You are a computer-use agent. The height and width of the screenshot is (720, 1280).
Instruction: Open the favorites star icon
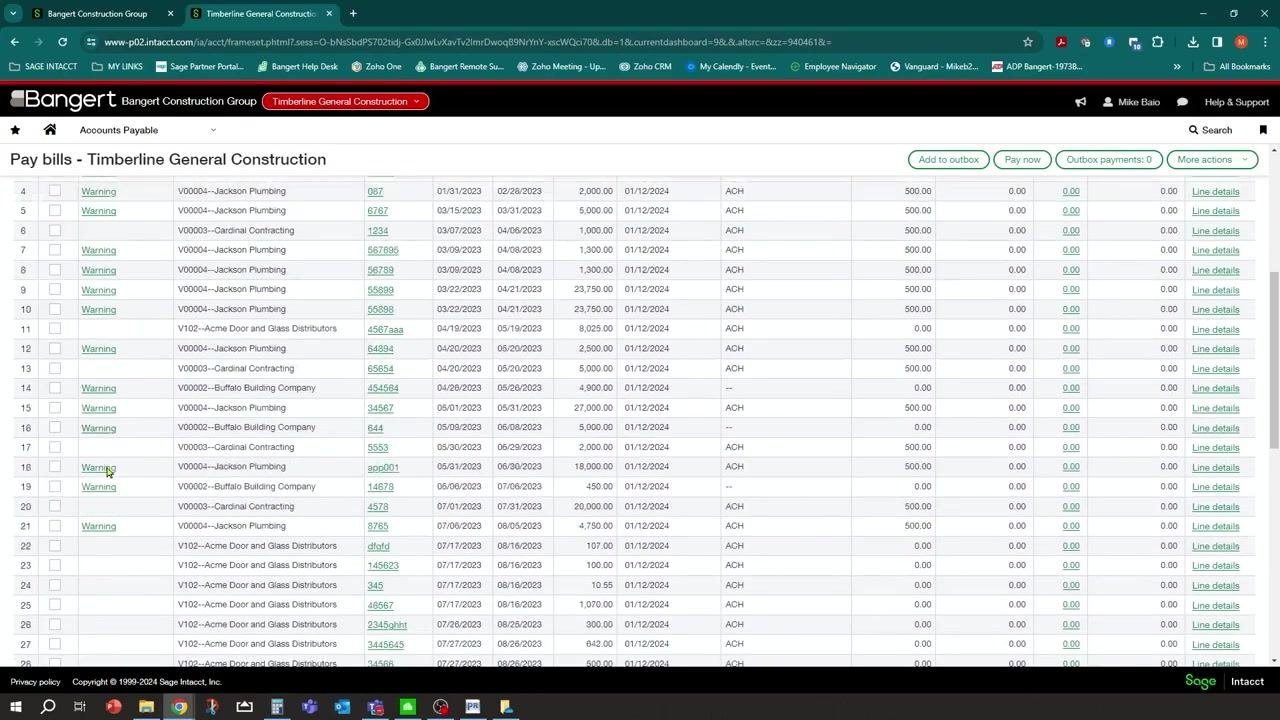[15, 130]
